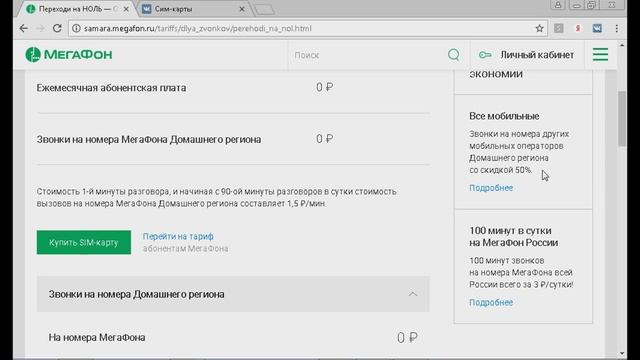
Task: Click the Chrome user profile icon
Action: (x=558, y=4)
